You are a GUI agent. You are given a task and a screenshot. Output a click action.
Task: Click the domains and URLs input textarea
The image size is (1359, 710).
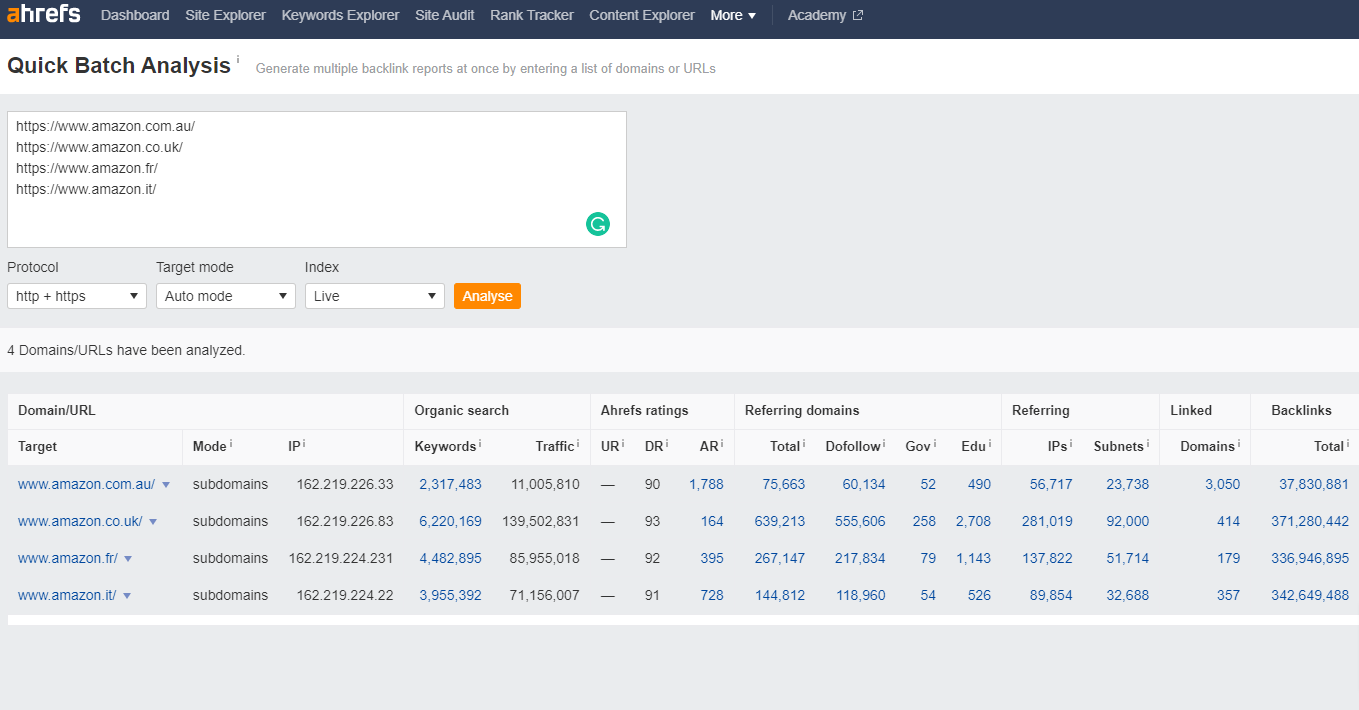tap(317, 179)
